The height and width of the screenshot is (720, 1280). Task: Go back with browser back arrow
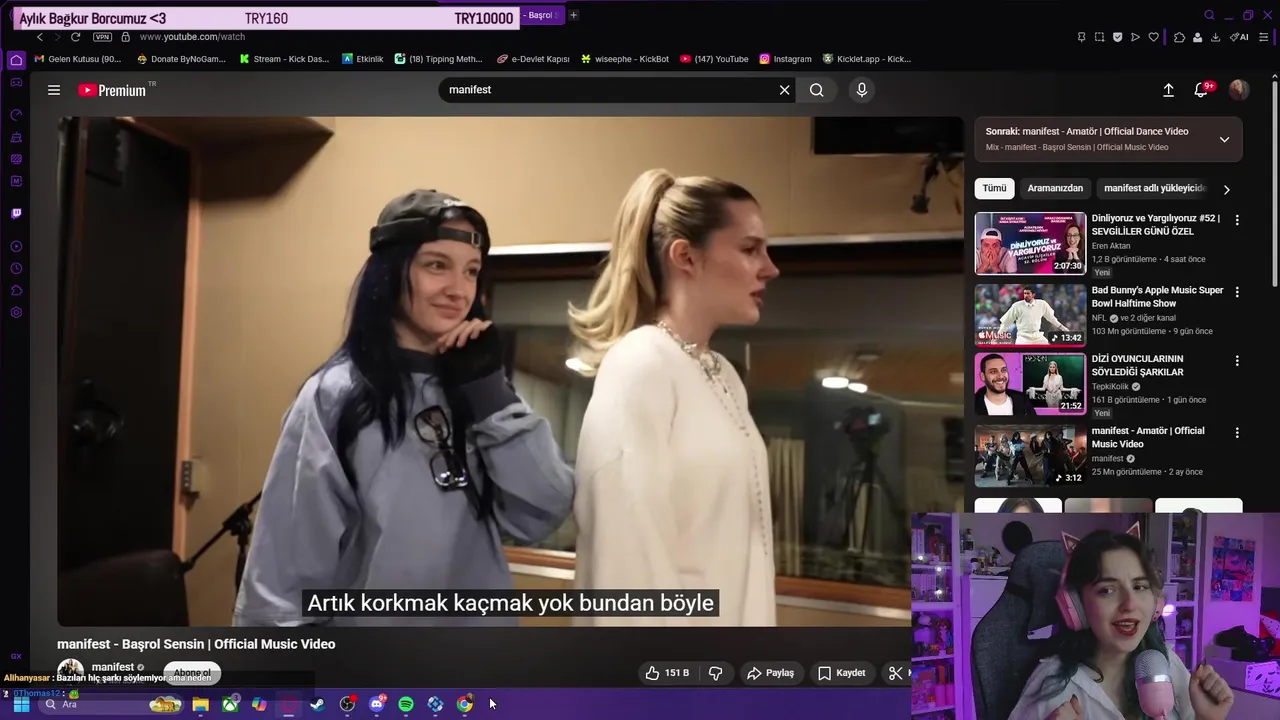pos(40,37)
